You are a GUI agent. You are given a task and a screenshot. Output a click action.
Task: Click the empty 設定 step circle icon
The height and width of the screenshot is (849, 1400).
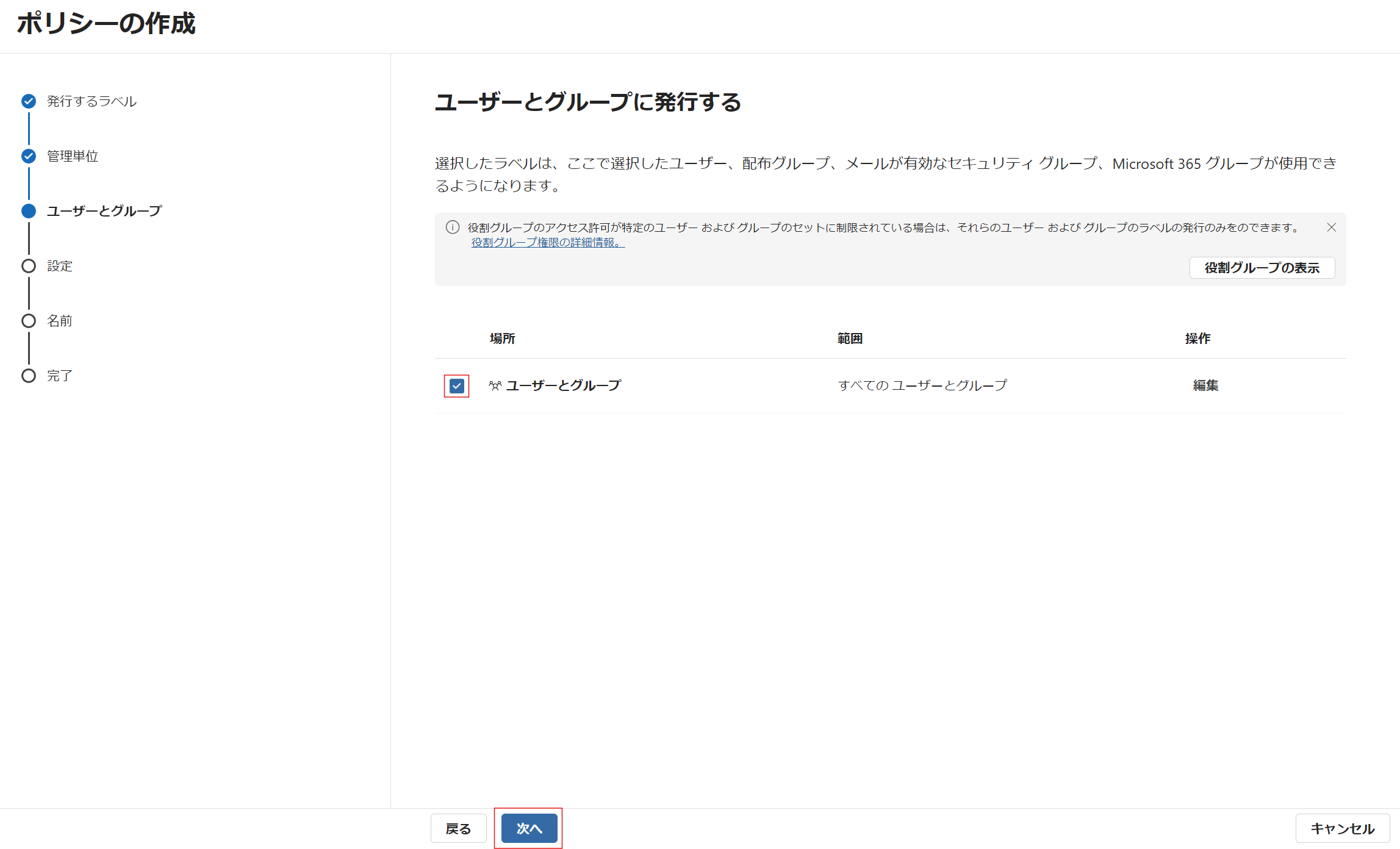click(29, 266)
